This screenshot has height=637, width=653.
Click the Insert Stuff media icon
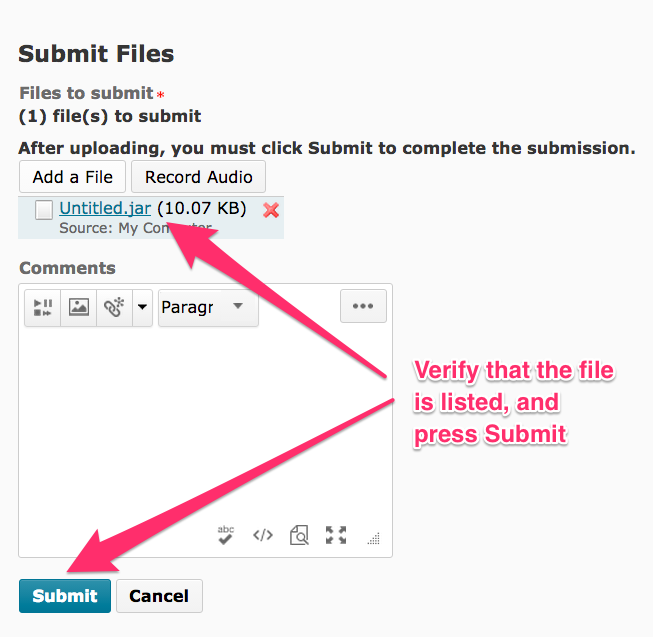coord(43,307)
